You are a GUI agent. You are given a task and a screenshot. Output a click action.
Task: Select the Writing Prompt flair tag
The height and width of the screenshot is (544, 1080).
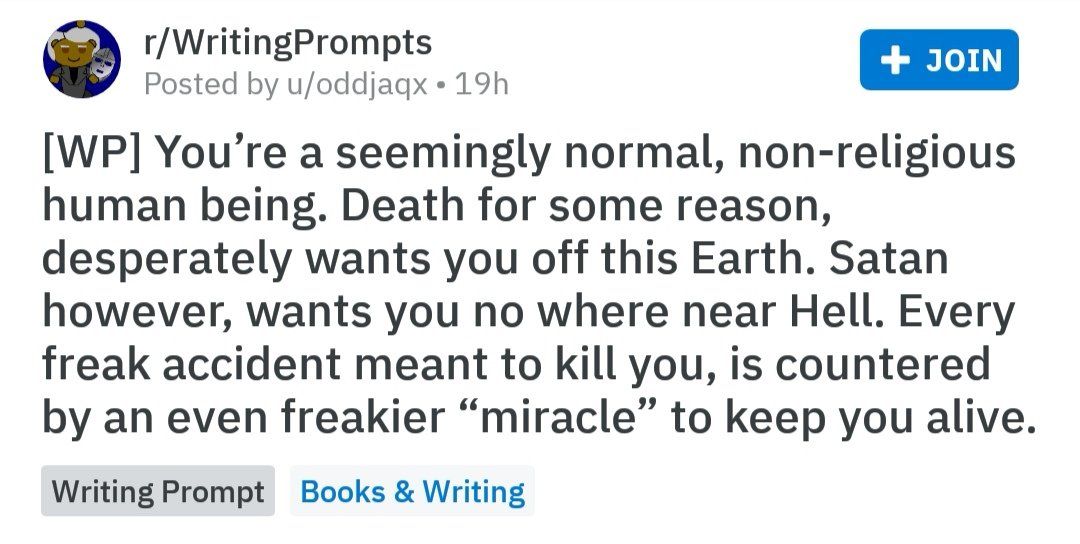click(x=158, y=491)
